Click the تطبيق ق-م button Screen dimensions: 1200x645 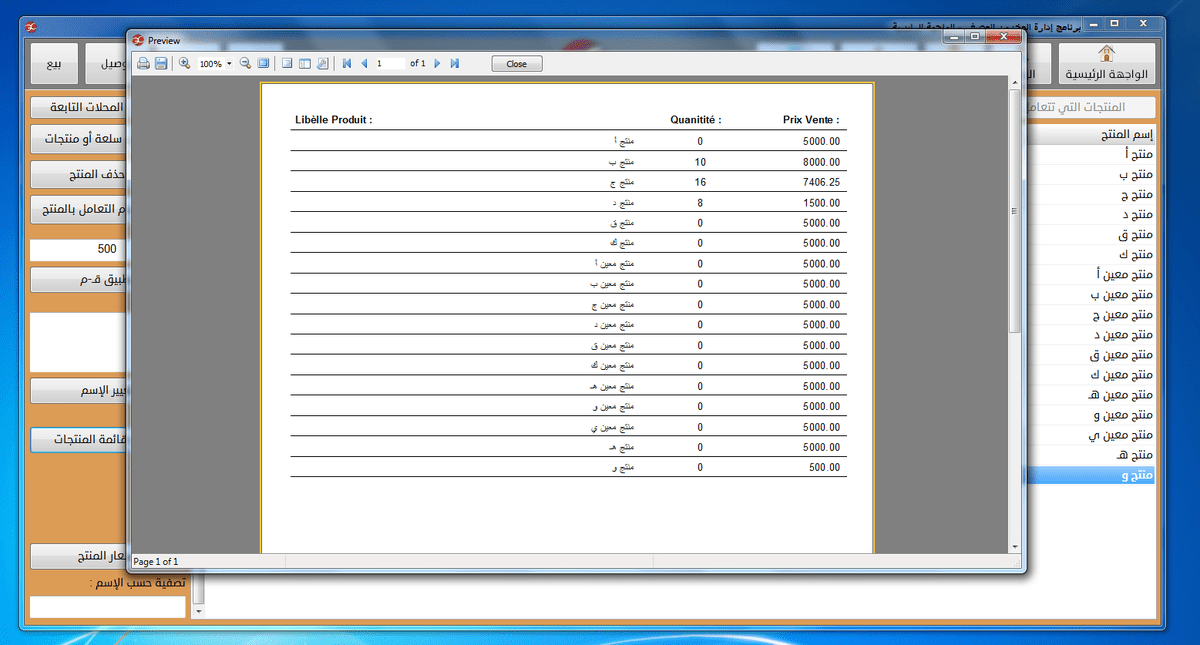pos(78,279)
